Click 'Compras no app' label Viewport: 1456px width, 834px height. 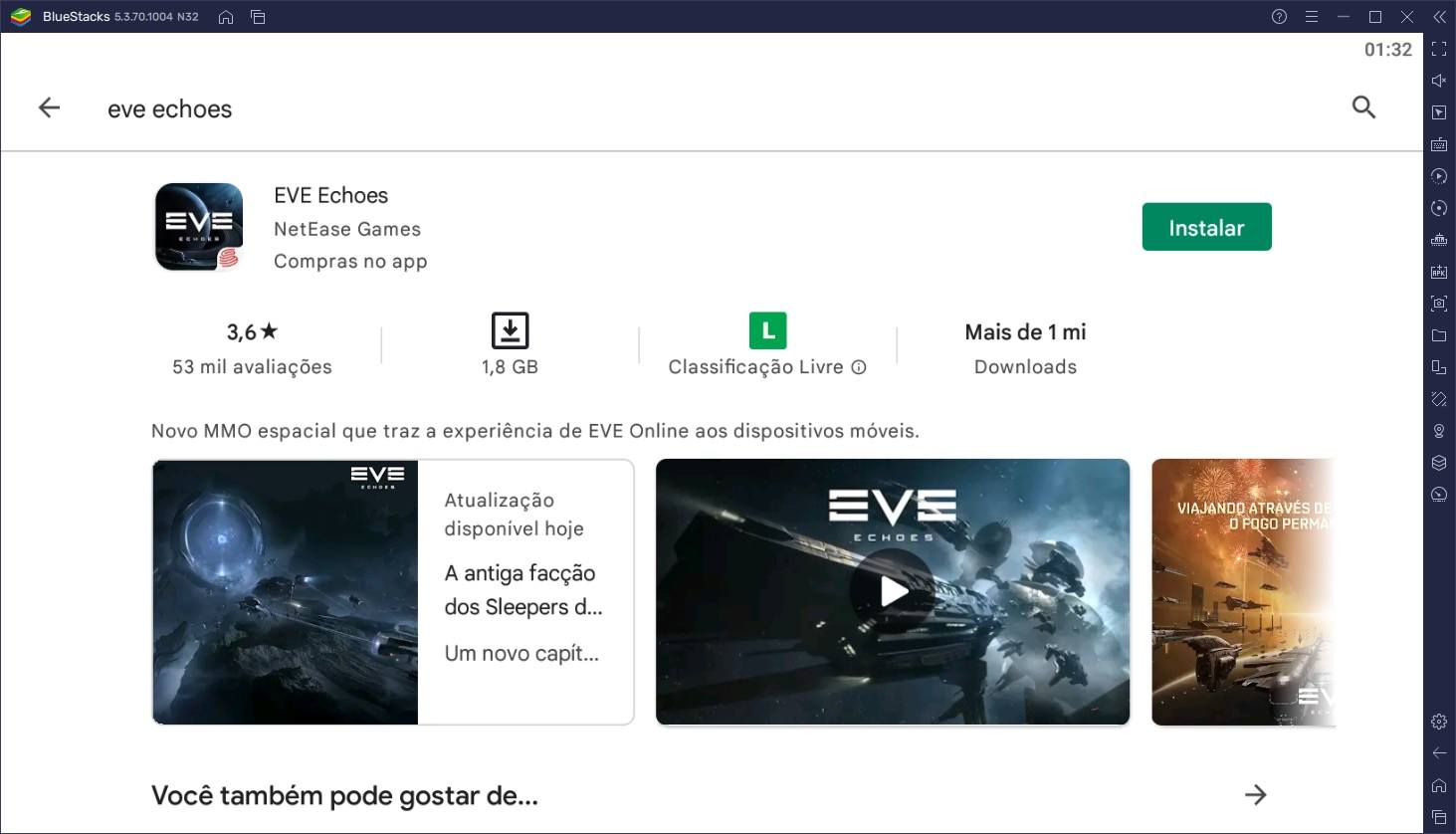click(350, 262)
